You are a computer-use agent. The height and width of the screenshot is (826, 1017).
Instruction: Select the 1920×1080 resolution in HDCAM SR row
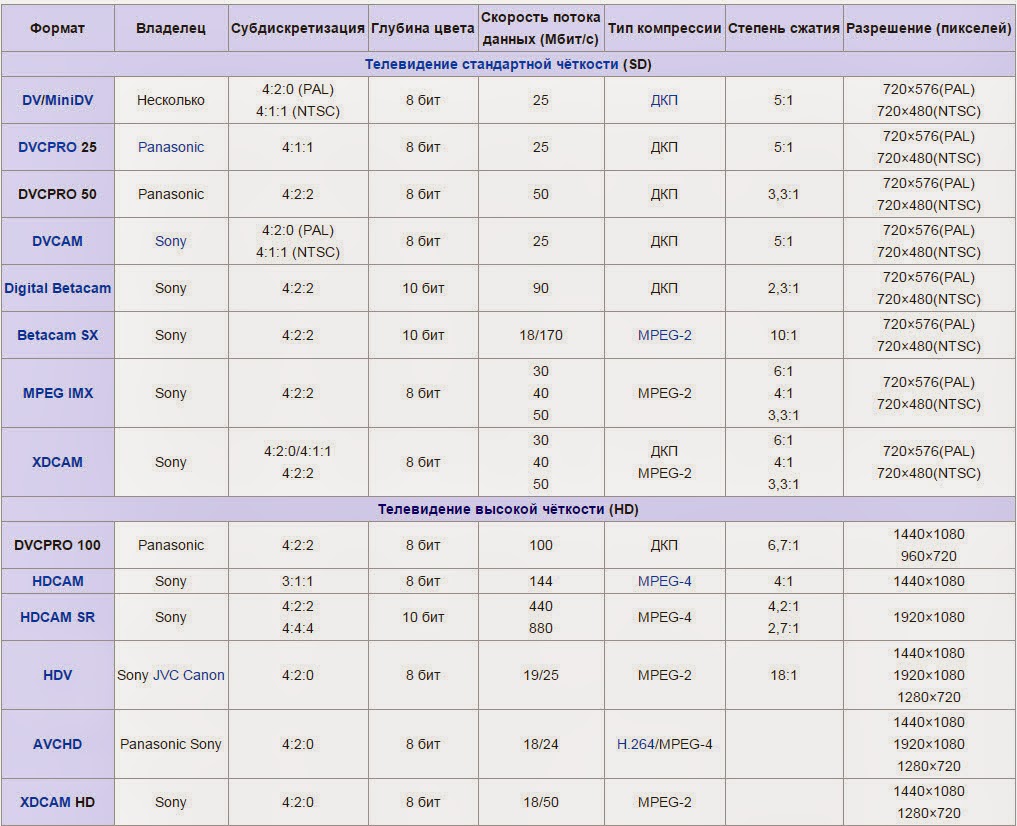929,617
